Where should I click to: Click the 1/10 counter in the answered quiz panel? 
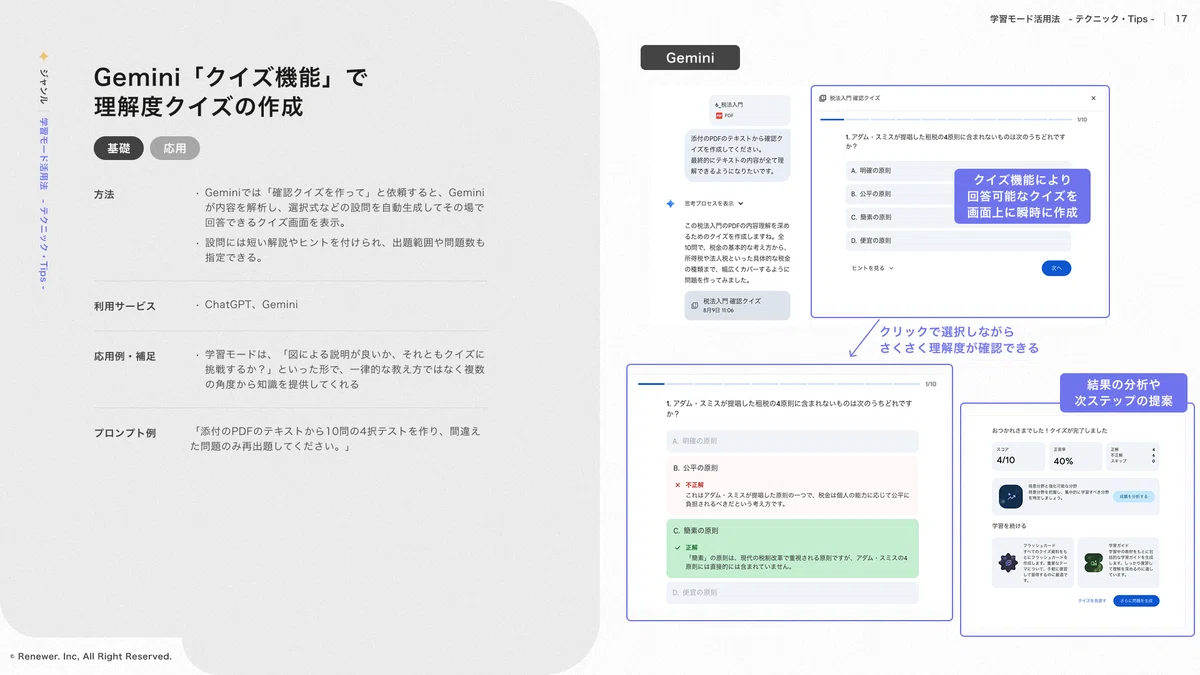tap(931, 383)
